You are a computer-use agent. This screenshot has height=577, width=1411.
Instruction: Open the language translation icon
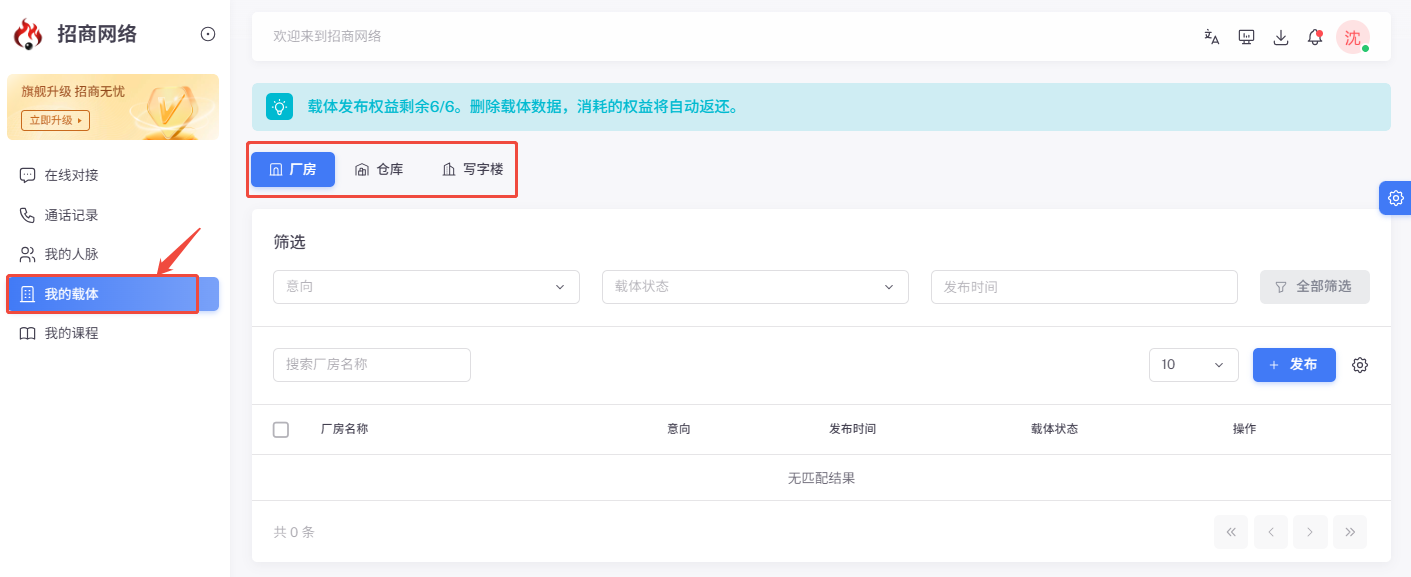point(1212,37)
